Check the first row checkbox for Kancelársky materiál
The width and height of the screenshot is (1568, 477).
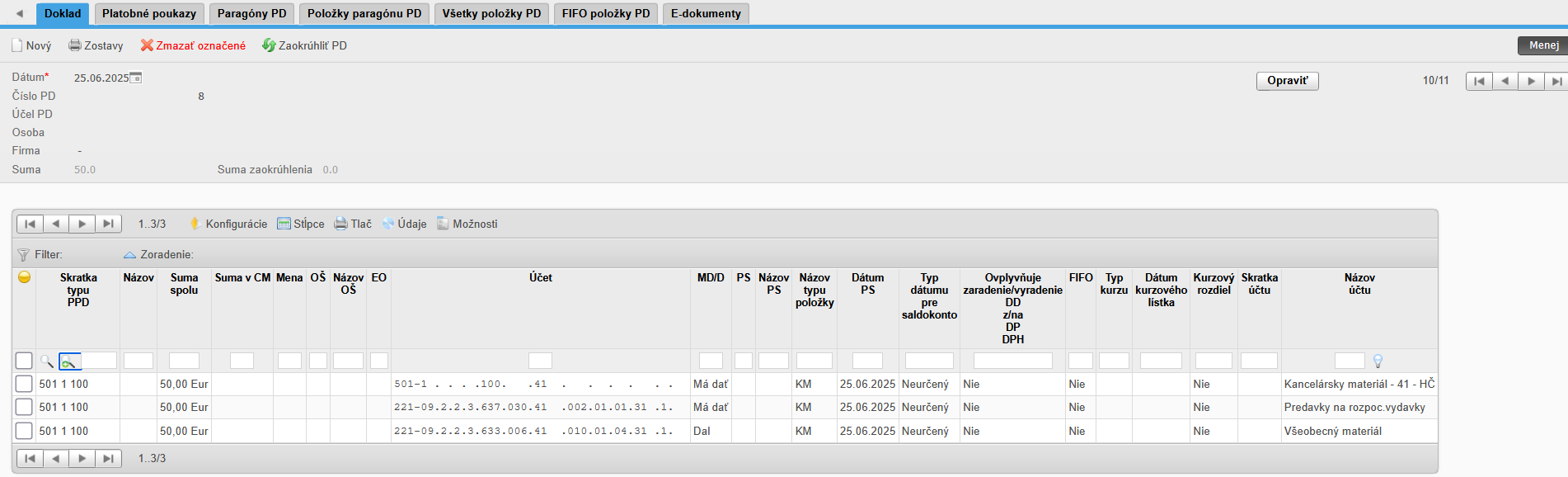click(x=24, y=384)
